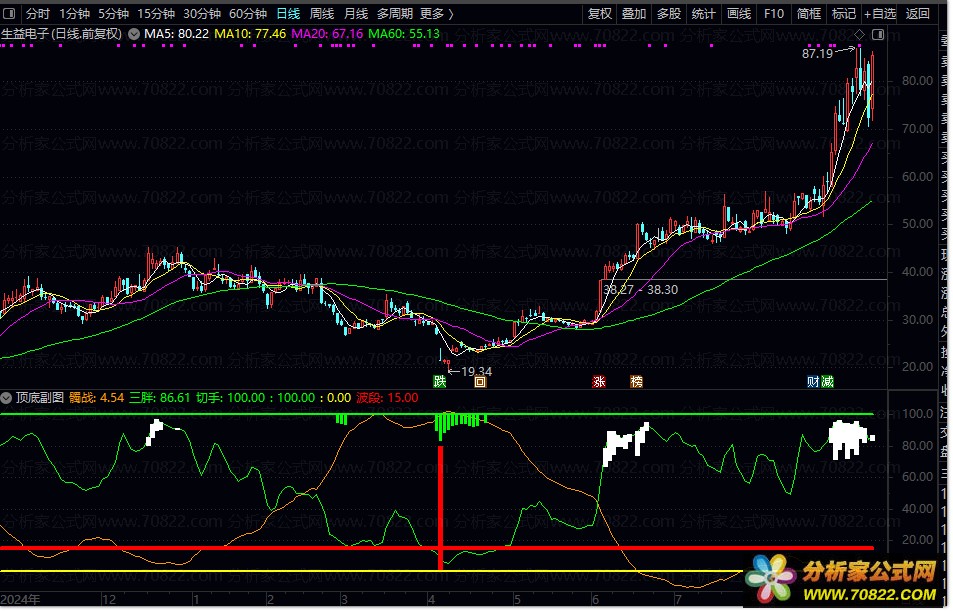Click the 切手: 100.00 indicator value
Image resolution: width=953 pixels, height=611 pixels.
pyautogui.click(x=231, y=398)
